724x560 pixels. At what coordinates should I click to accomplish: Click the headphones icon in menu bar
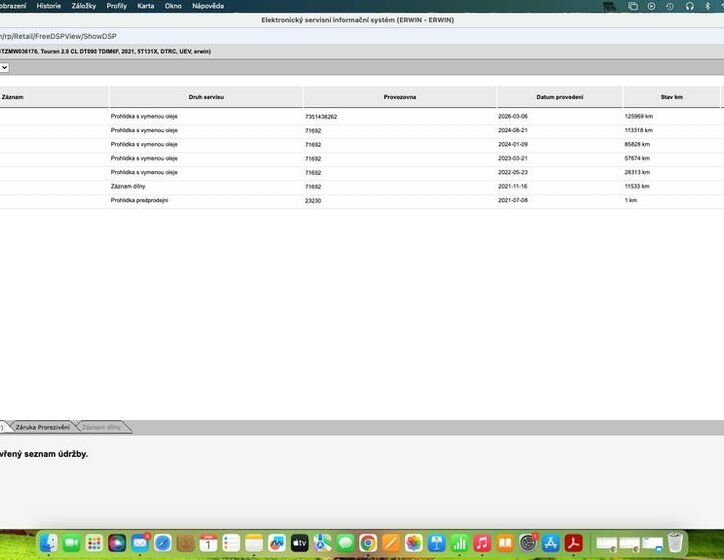(689, 6)
